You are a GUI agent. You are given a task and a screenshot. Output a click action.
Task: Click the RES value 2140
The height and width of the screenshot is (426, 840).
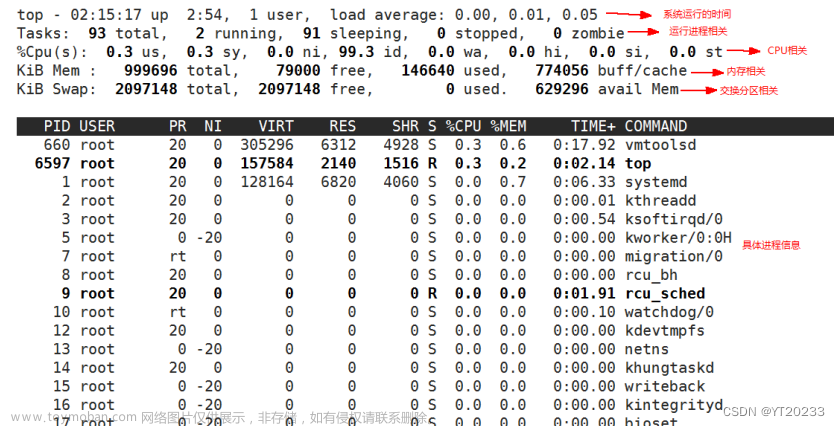click(x=339, y=163)
